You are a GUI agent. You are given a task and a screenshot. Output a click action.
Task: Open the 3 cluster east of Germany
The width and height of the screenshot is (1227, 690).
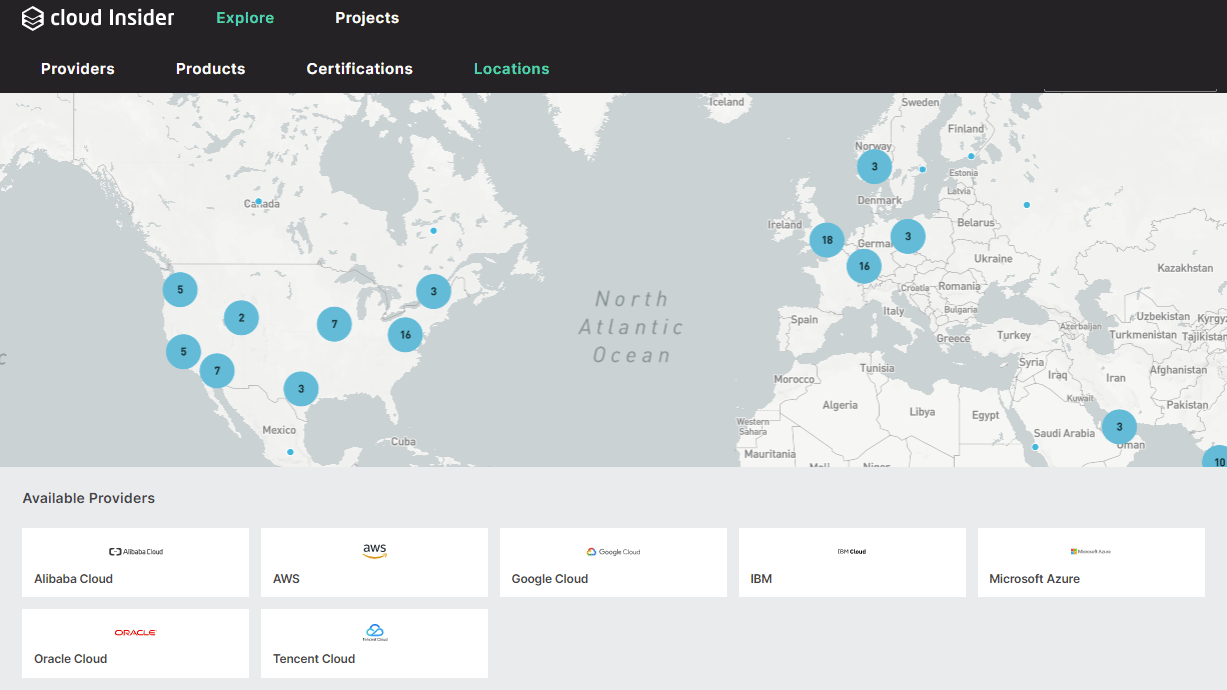click(908, 237)
